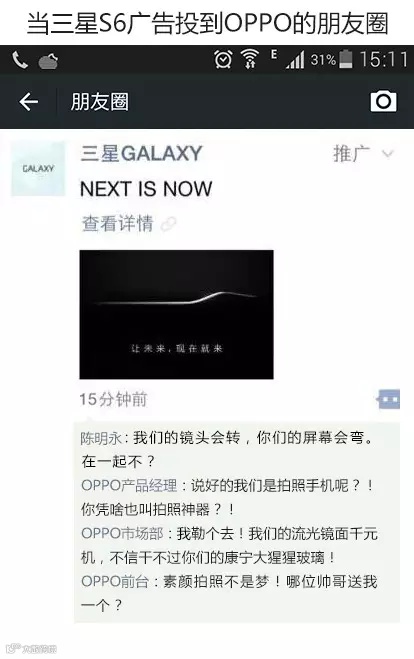This screenshot has height=659, width=414.
Task: Open the camera icon to post
Action: (x=383, y=101)
